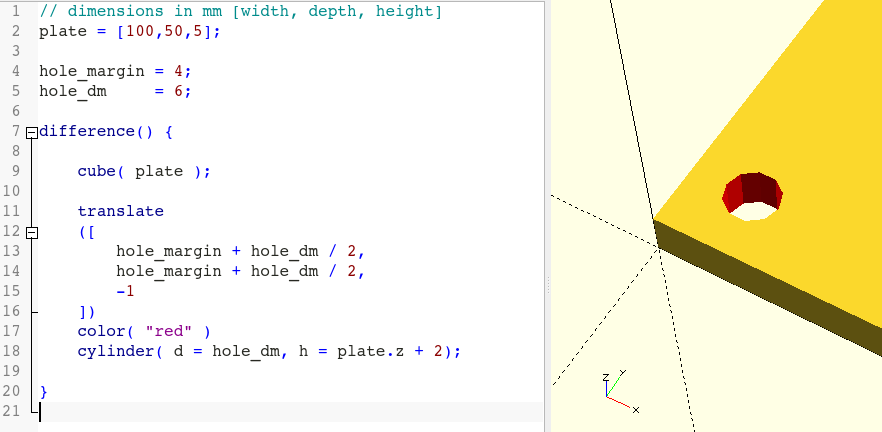Click line number 18 in the gutter
Screen dimensions: 882x432
tap(11, 351)
